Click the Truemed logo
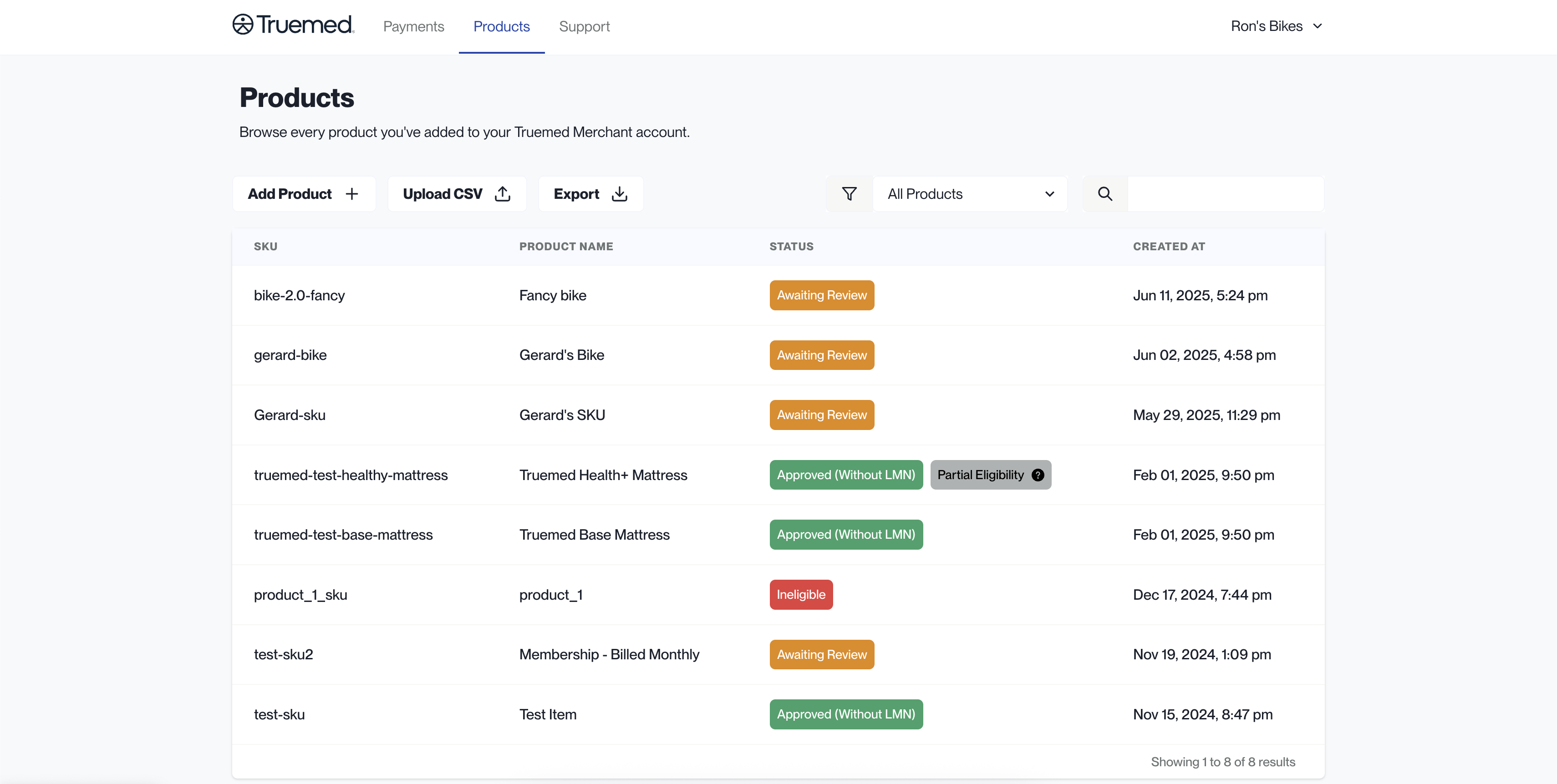 pos(293,25)
